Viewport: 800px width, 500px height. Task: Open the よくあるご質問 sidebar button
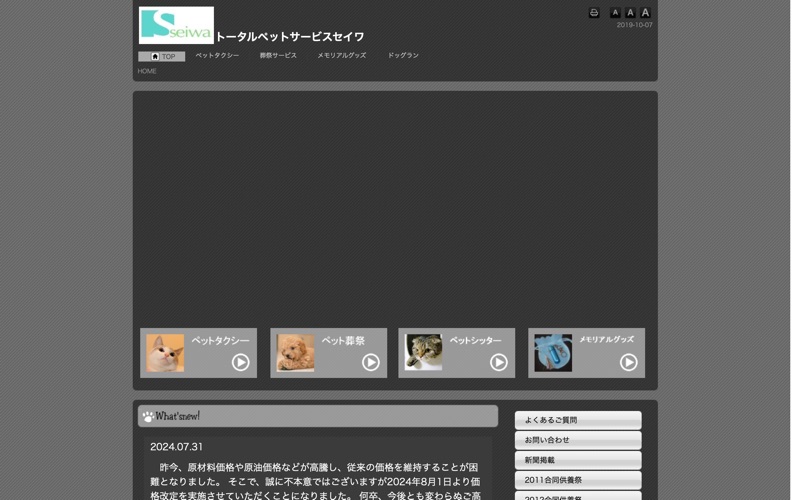(x=578, y=420)
